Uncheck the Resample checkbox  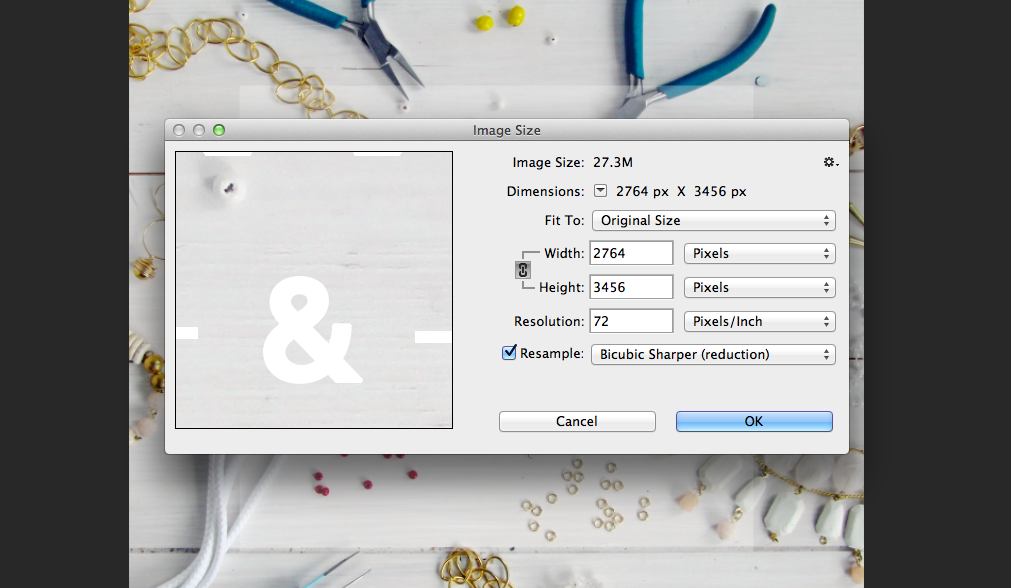509,353
